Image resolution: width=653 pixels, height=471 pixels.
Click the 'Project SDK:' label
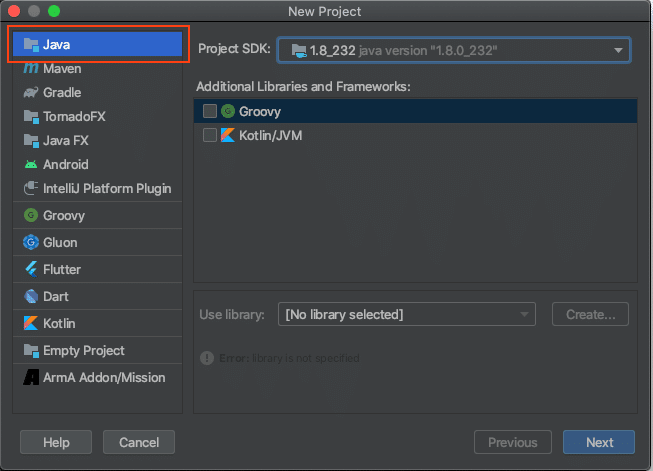point(234,49)
